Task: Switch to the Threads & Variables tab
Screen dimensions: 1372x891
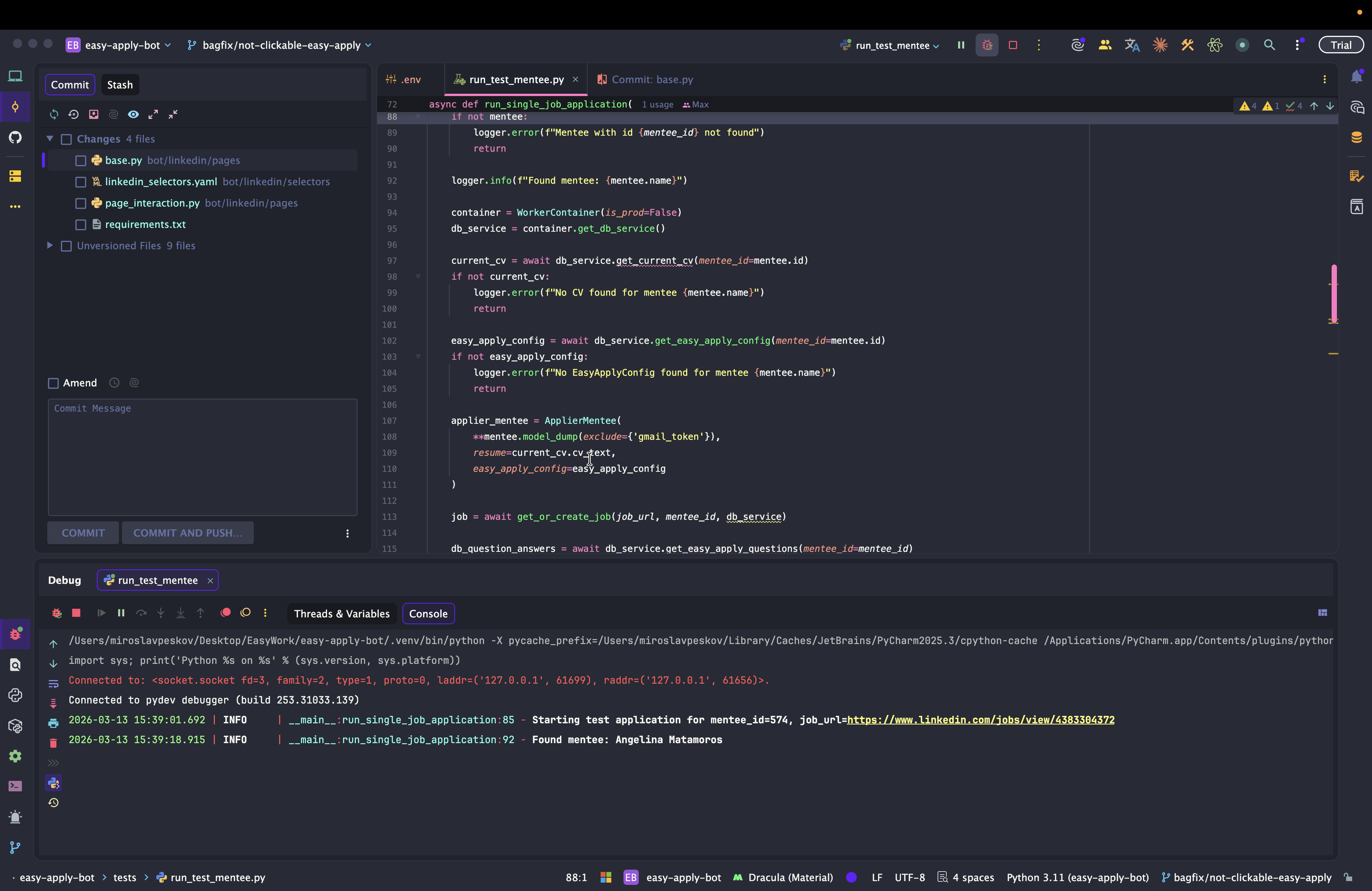Action: coord(341,614)
